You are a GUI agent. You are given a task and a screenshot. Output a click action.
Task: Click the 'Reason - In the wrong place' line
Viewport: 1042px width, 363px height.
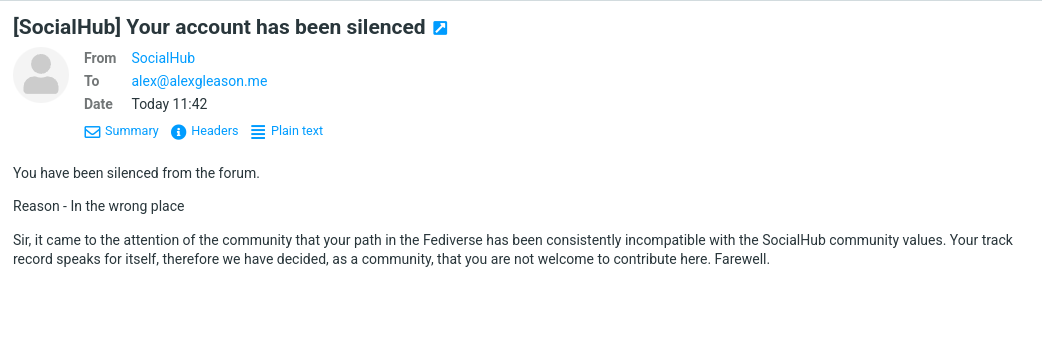[x=98, y=206]
